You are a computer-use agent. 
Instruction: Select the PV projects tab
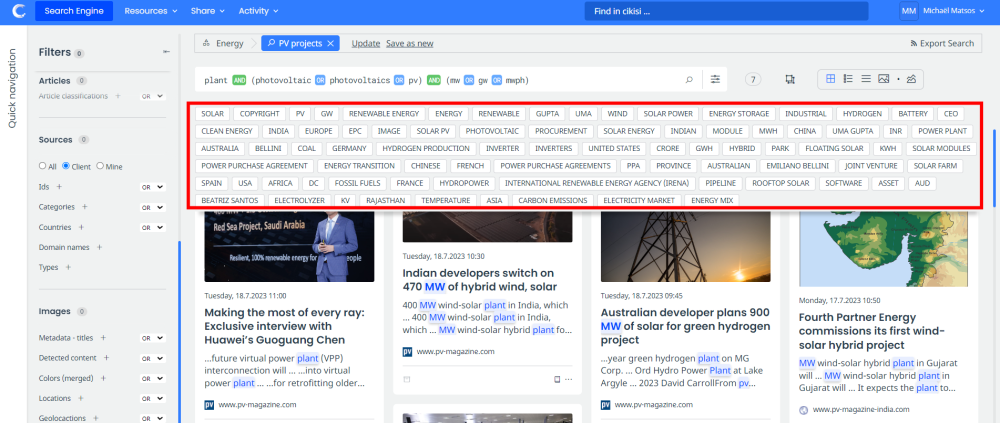[x=300, y=43]
